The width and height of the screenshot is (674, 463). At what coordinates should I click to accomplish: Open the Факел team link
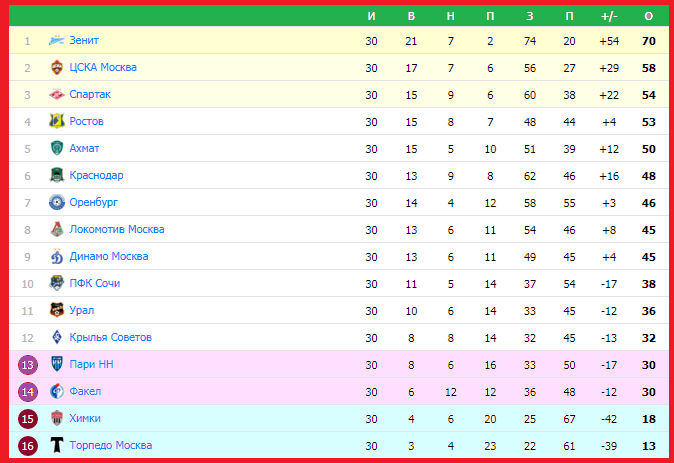point(85,392)
